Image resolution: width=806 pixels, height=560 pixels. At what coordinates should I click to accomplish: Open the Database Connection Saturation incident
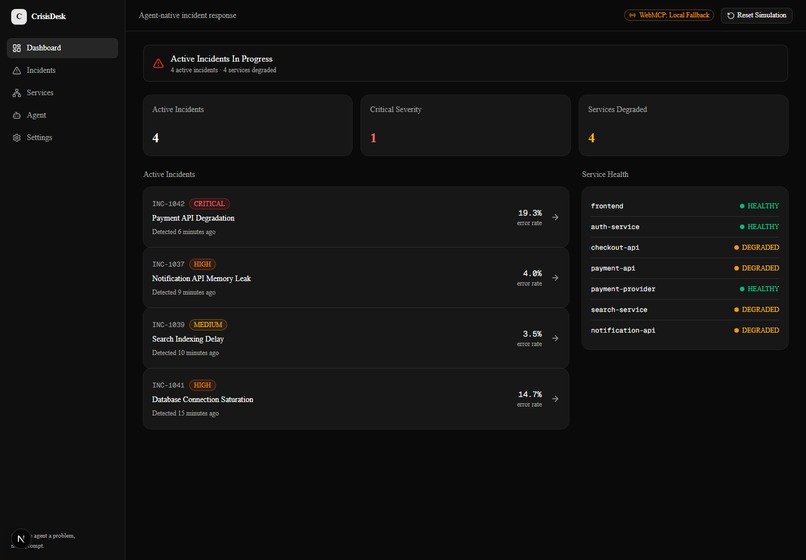[356, 399]
